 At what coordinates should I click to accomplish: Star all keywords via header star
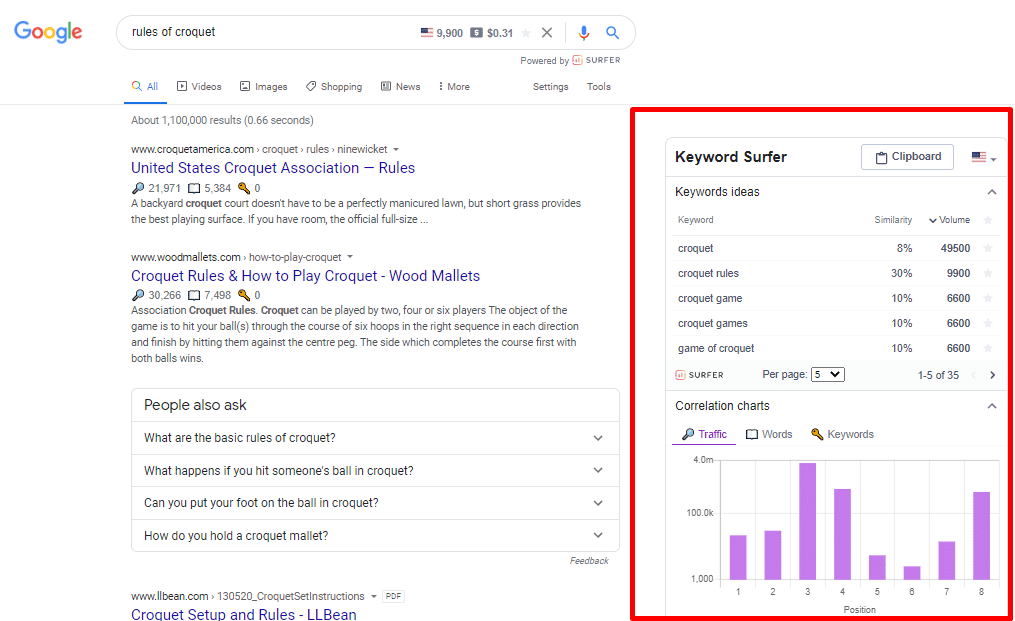point(988,220)
